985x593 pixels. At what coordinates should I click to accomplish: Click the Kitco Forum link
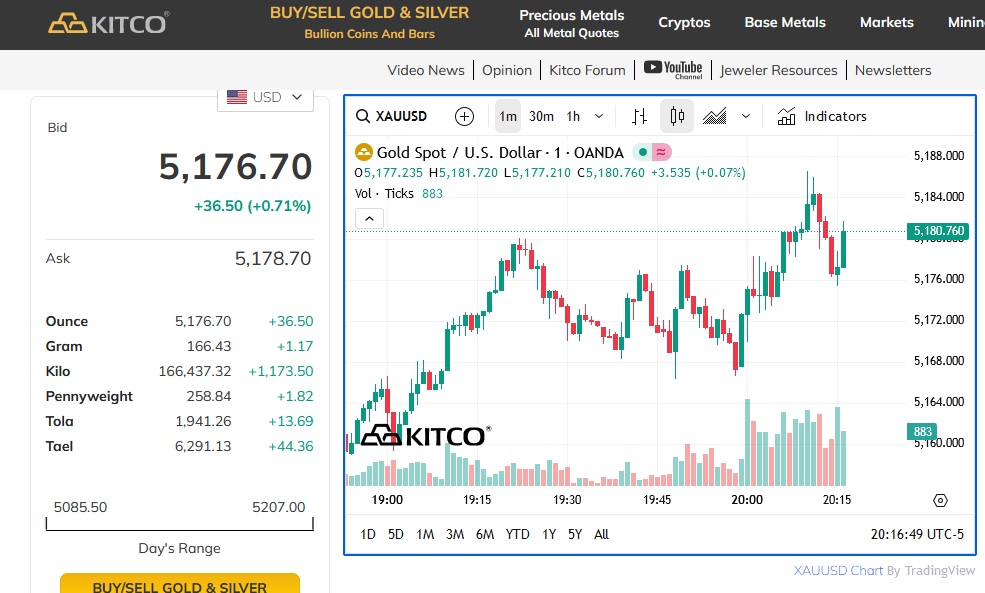coord(587,70)
